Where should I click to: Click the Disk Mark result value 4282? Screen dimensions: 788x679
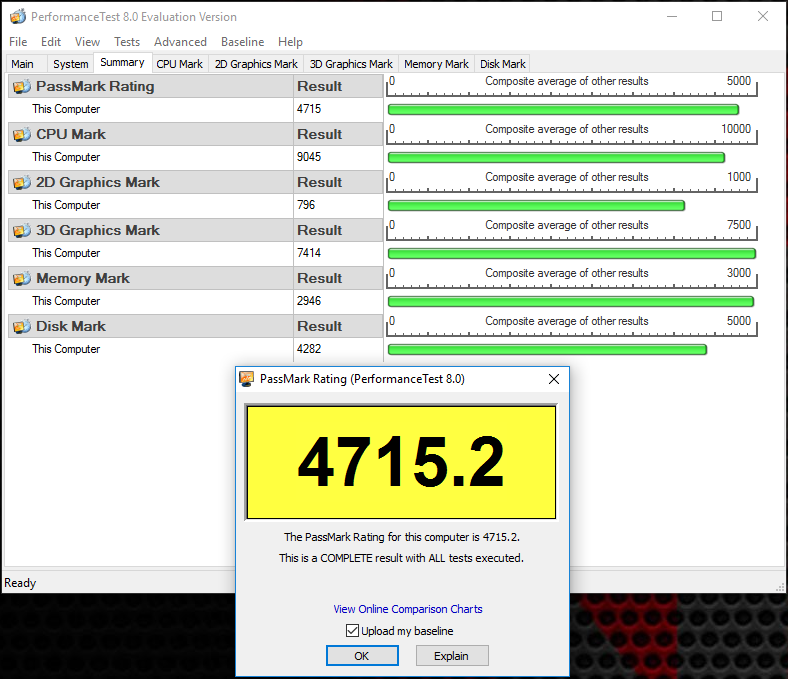pos(309,349)
